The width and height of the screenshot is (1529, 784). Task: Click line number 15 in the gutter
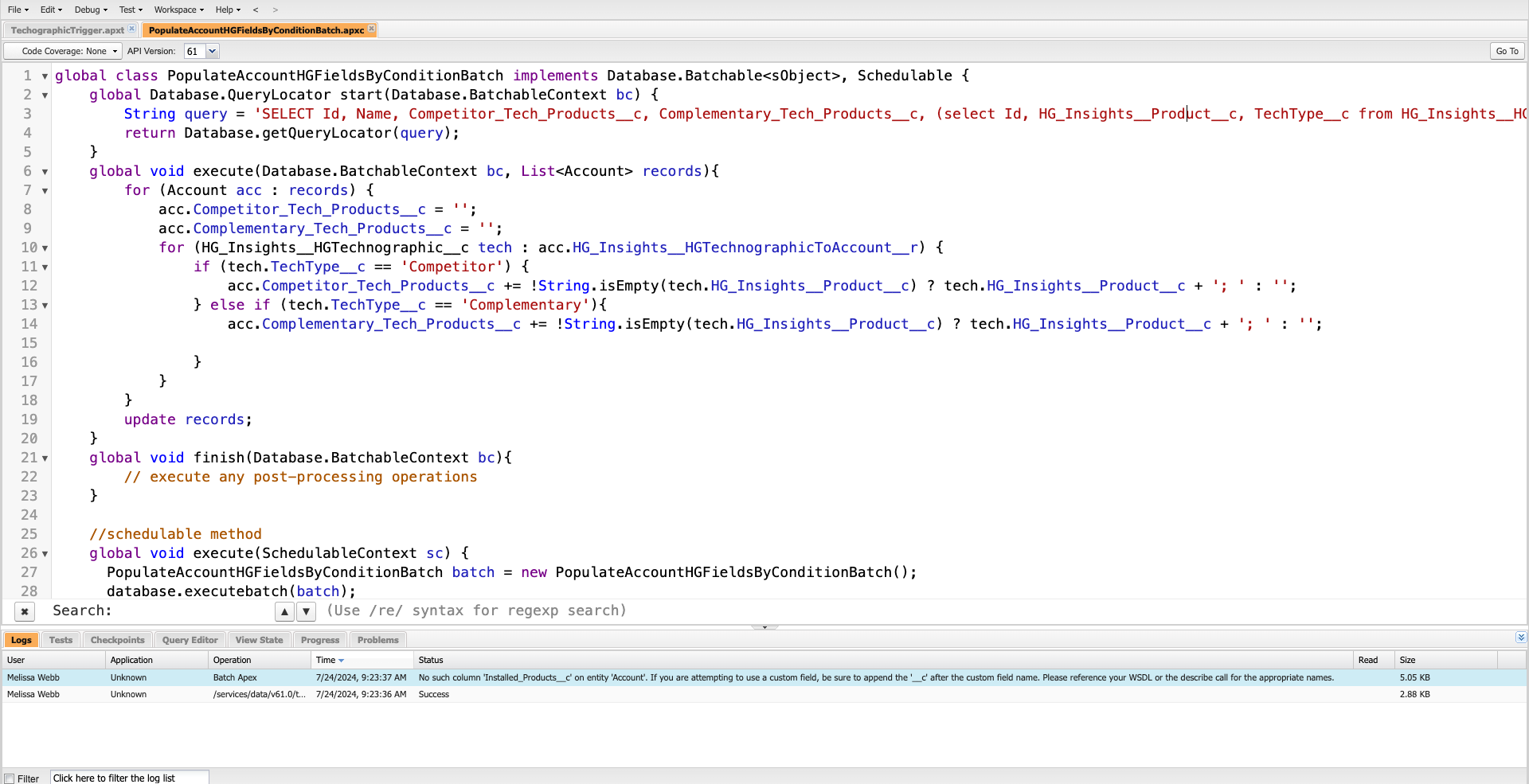click(x=29, y=343)
